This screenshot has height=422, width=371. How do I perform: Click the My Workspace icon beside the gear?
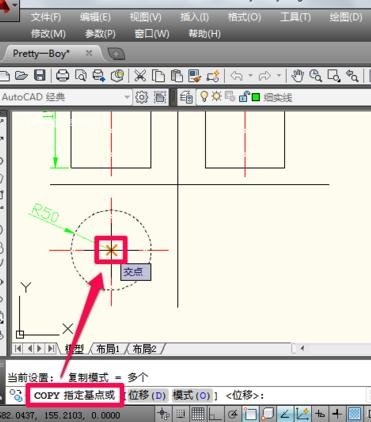(160, 97)
